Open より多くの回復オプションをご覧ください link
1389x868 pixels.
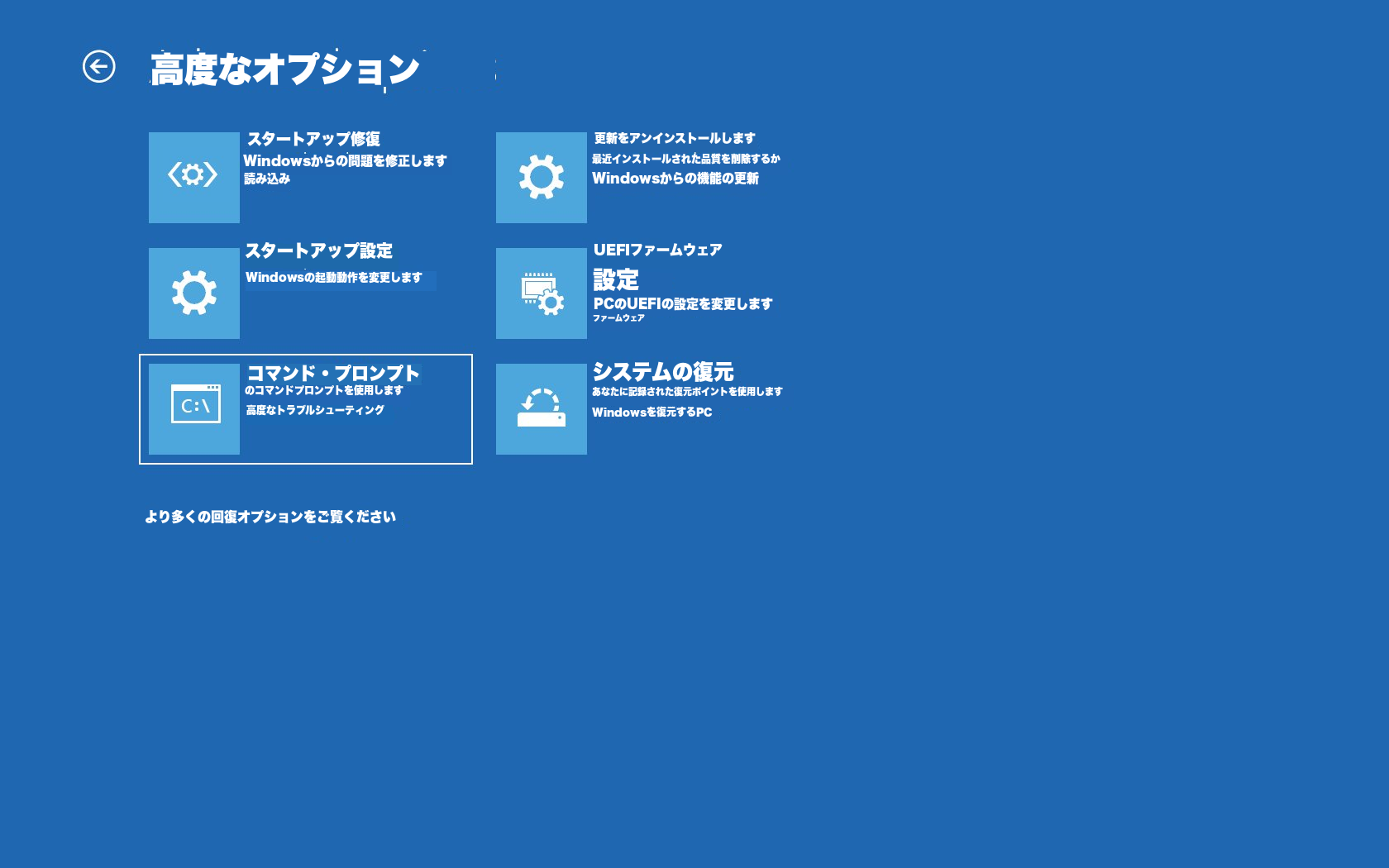[x=270, y=517]
